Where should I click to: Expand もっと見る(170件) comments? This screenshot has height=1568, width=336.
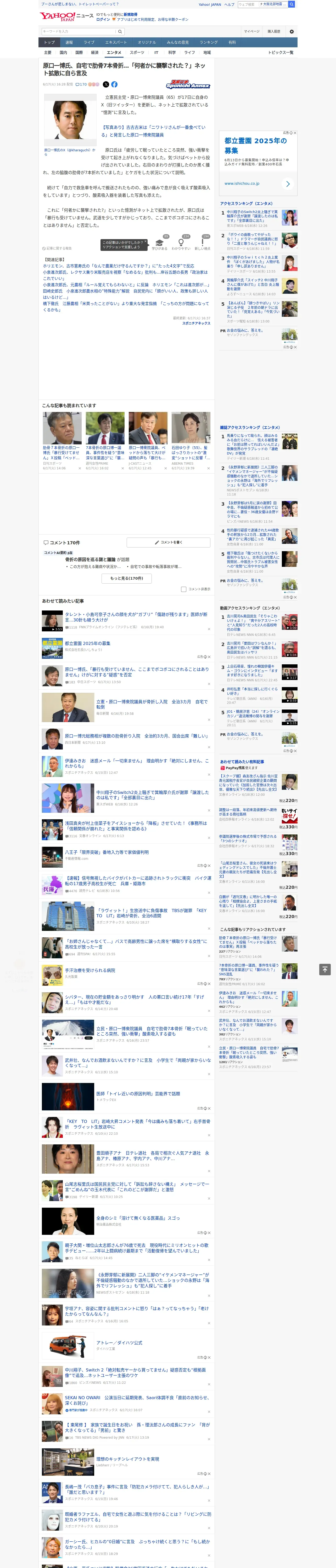tap(127, 578)
